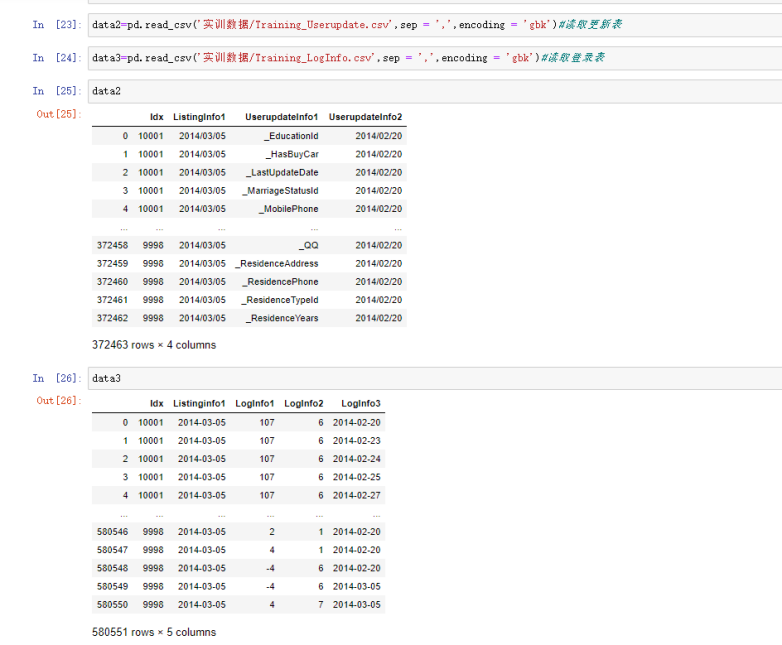Image resolution: width=782 pixels, height=645 pixels.
Task: Click row index 580548
Action: (x=112, y=568)
